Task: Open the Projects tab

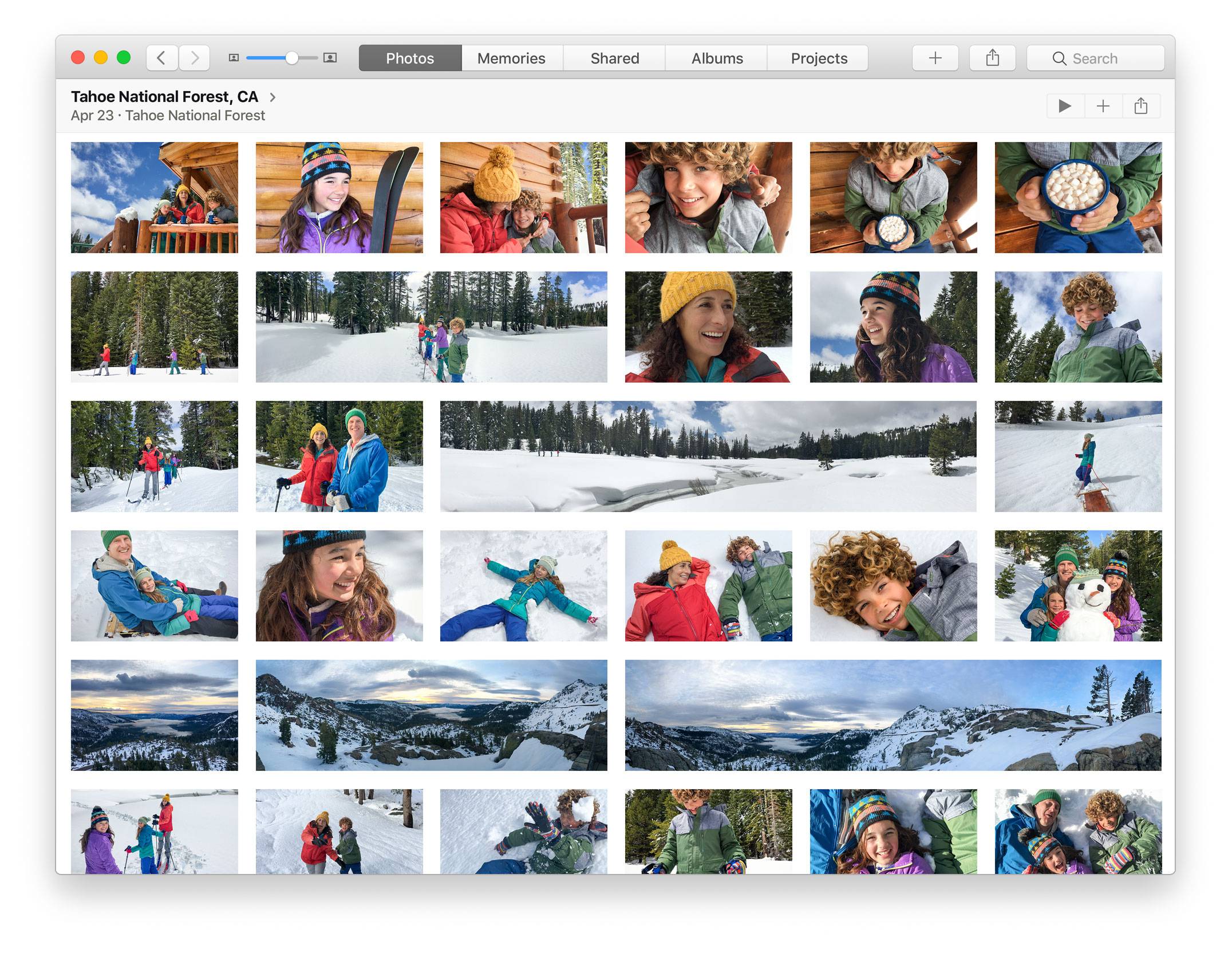Action: pos(819,58)
